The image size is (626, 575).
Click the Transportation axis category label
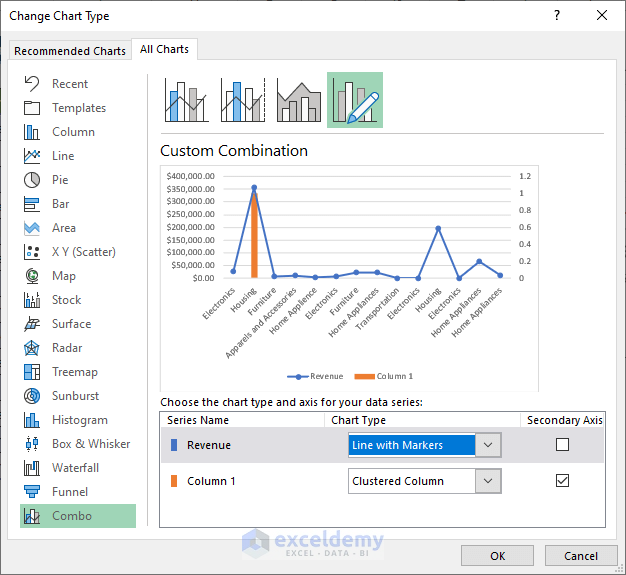click(x=377, y=309)
